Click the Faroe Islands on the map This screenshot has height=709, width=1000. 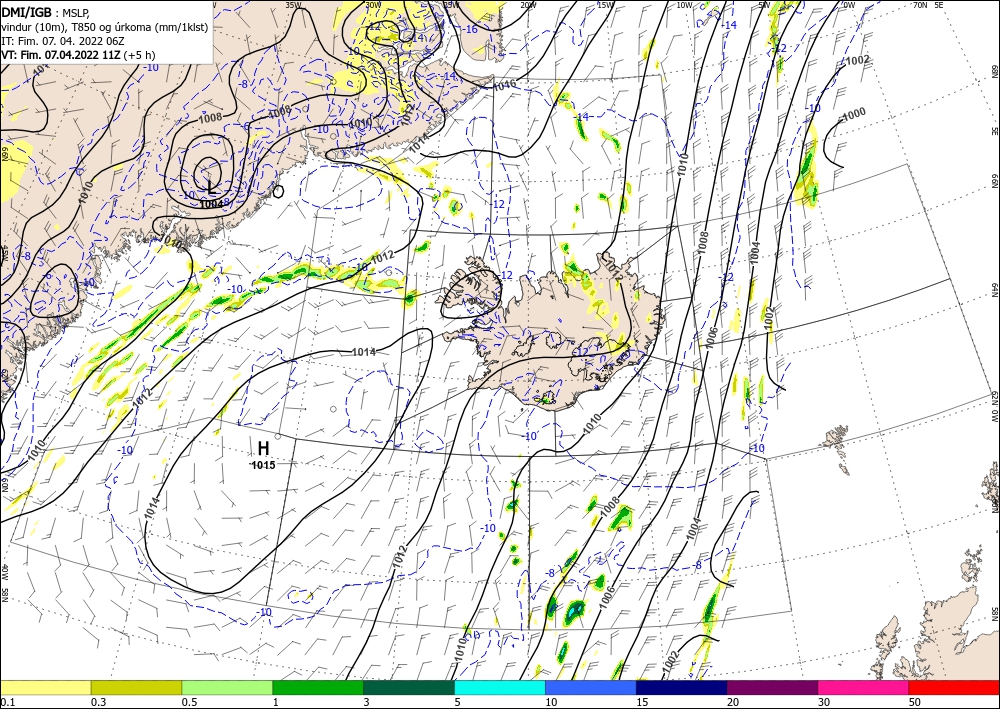tap(839, 444)
